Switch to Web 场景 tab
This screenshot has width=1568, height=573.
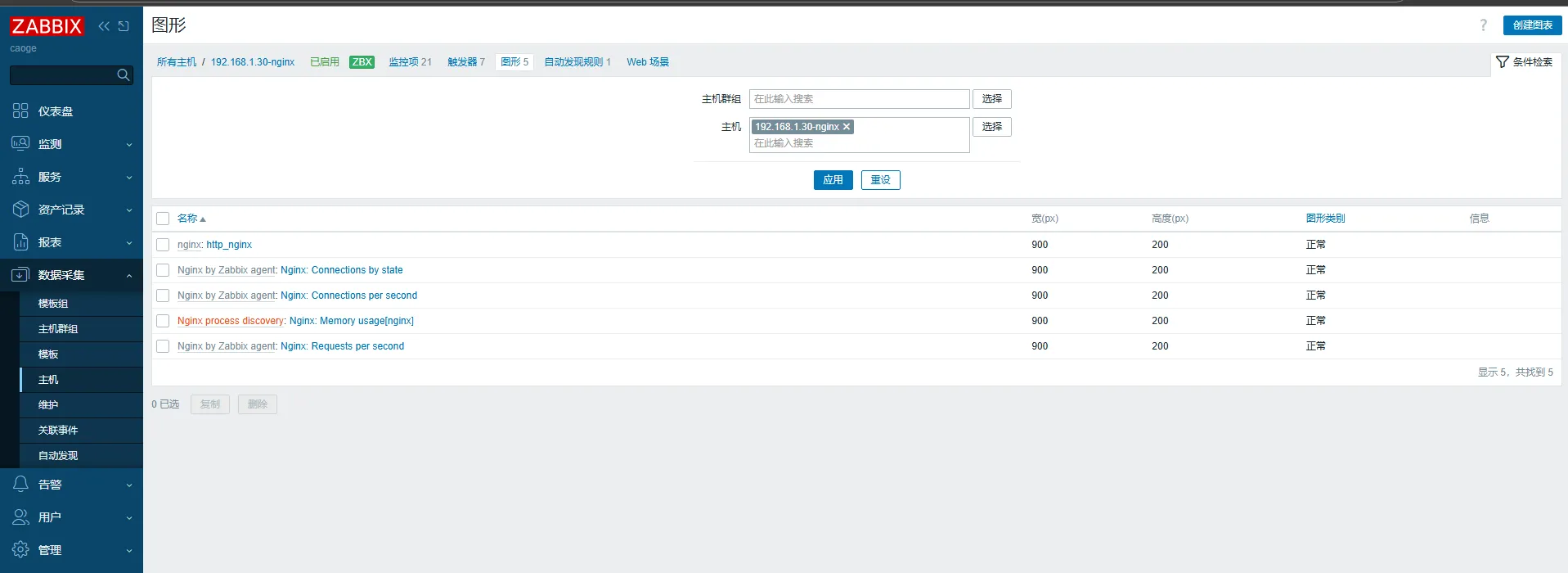click(648, 62)
